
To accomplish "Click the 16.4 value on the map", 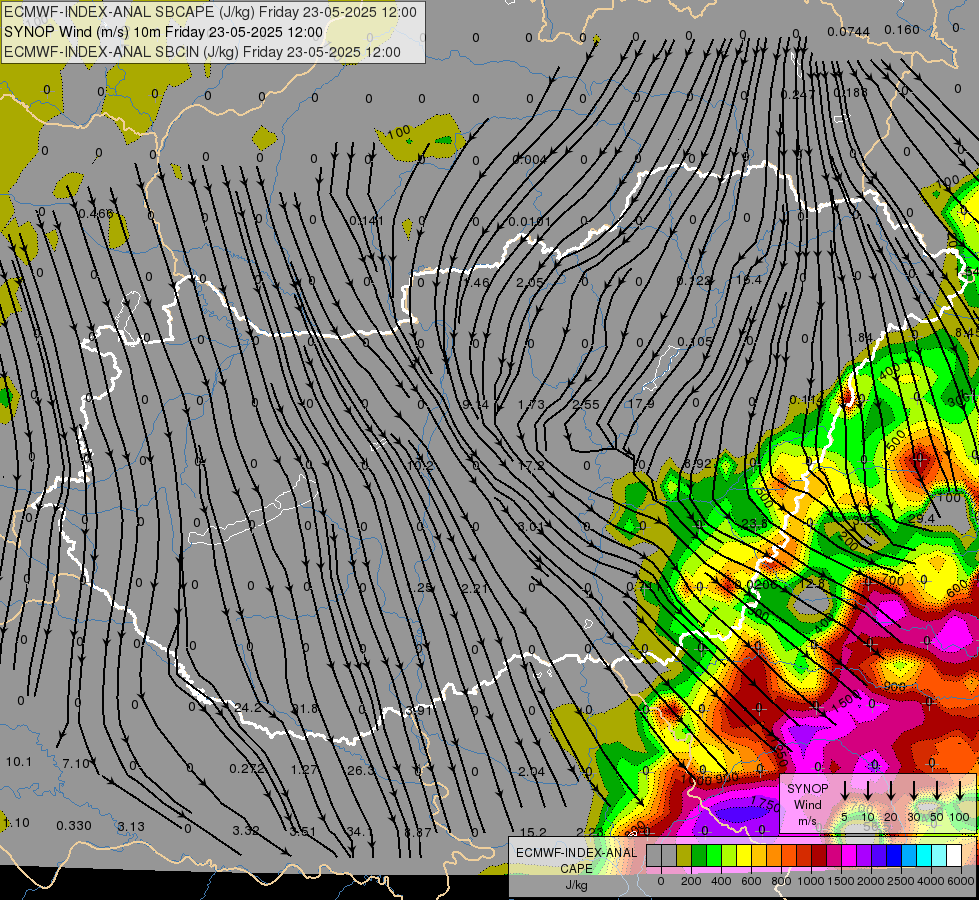I will [x=749, y=280].
